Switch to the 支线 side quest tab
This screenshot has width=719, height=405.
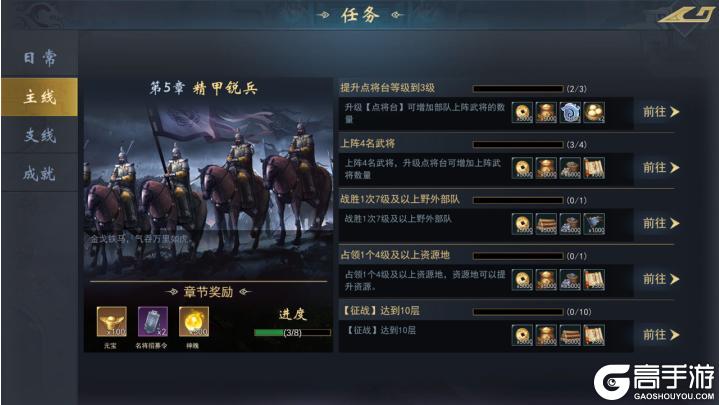click(40, 135)
